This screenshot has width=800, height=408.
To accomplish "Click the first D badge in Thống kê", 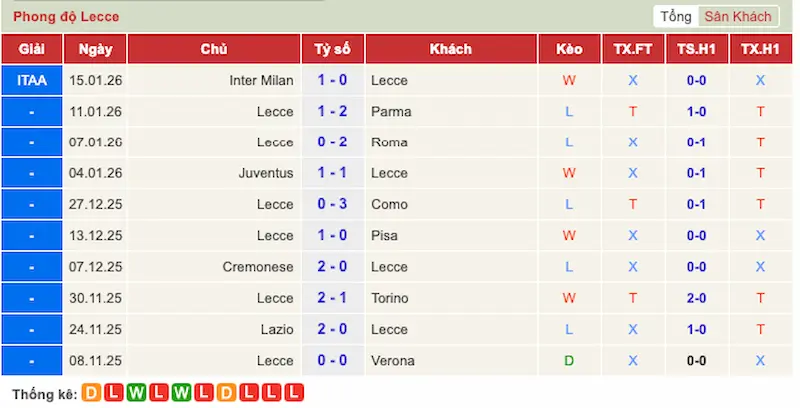I will [x=91, y=394].
